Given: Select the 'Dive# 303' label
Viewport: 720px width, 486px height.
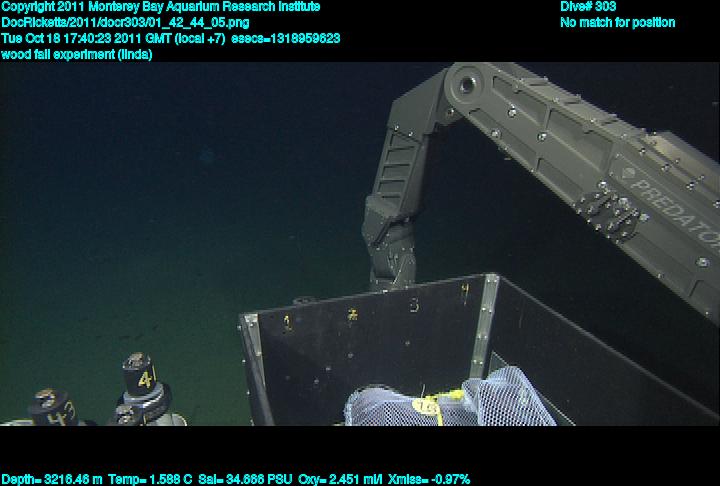Looking at the screenshot, I should pyautogui.click(x=588, y=6).
